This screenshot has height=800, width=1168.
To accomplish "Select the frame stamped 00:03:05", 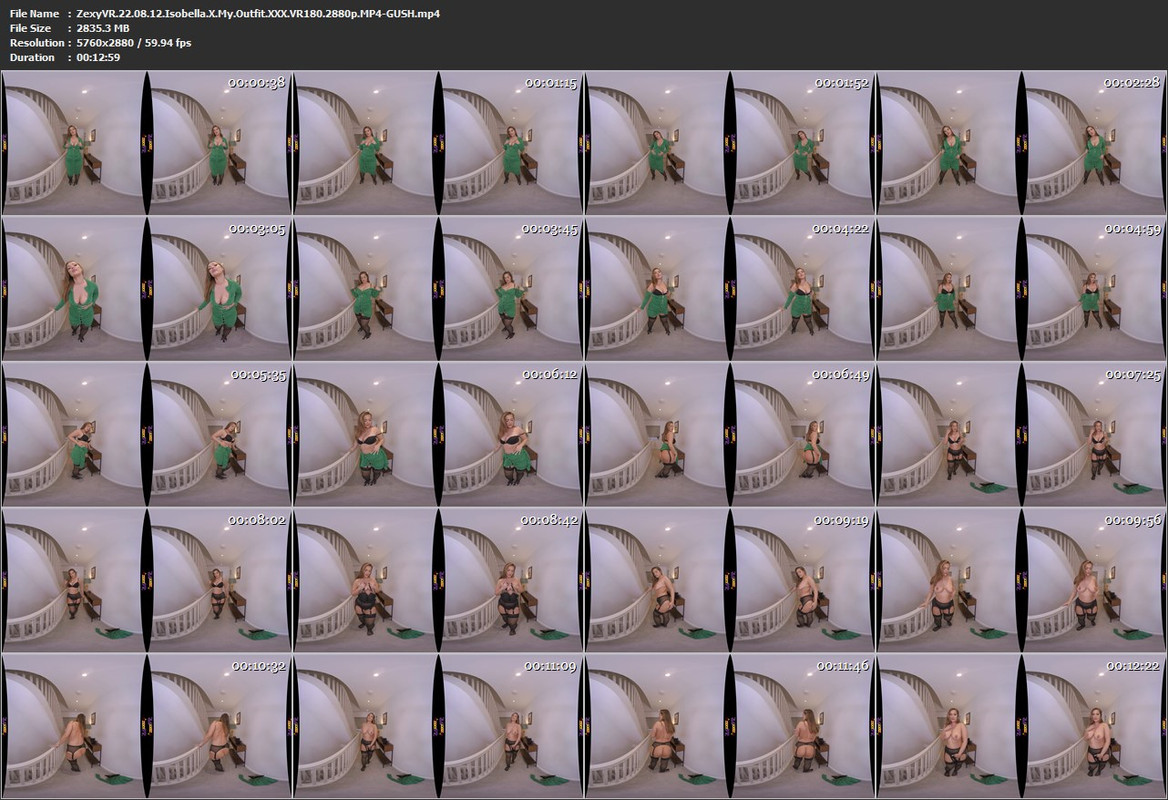I will tap(146, 288).
